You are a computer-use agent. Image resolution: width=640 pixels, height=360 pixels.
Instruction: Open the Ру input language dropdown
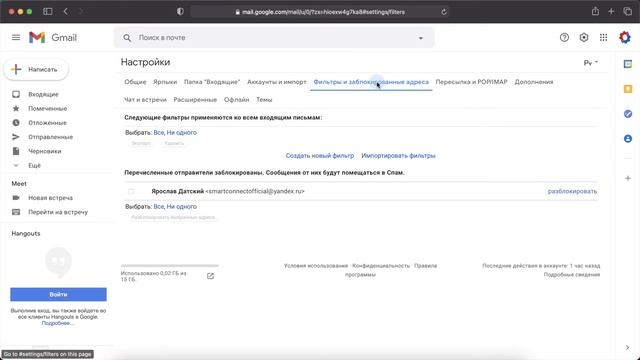(x=590, y=63)
